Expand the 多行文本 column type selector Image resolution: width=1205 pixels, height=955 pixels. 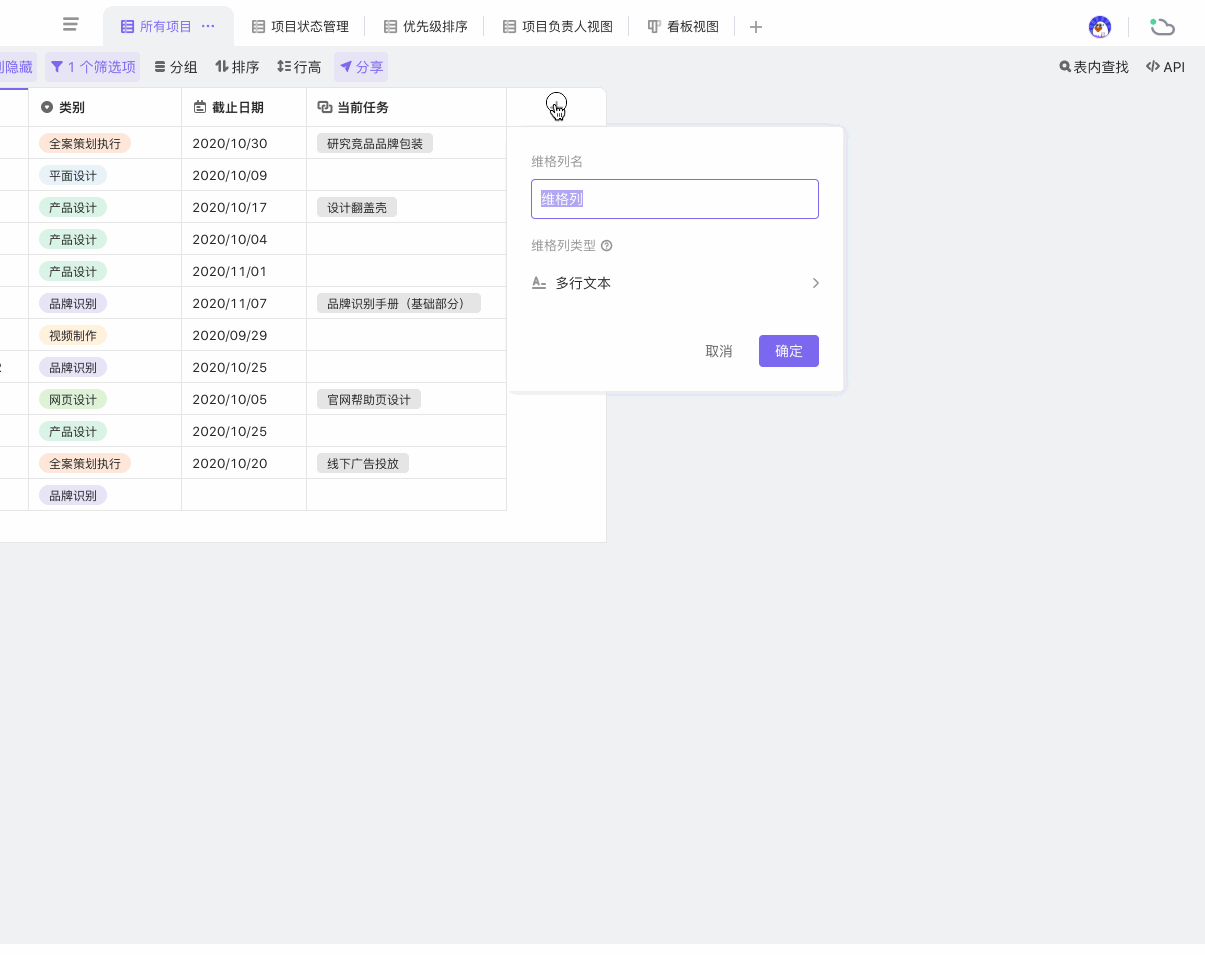click(675, 283)
